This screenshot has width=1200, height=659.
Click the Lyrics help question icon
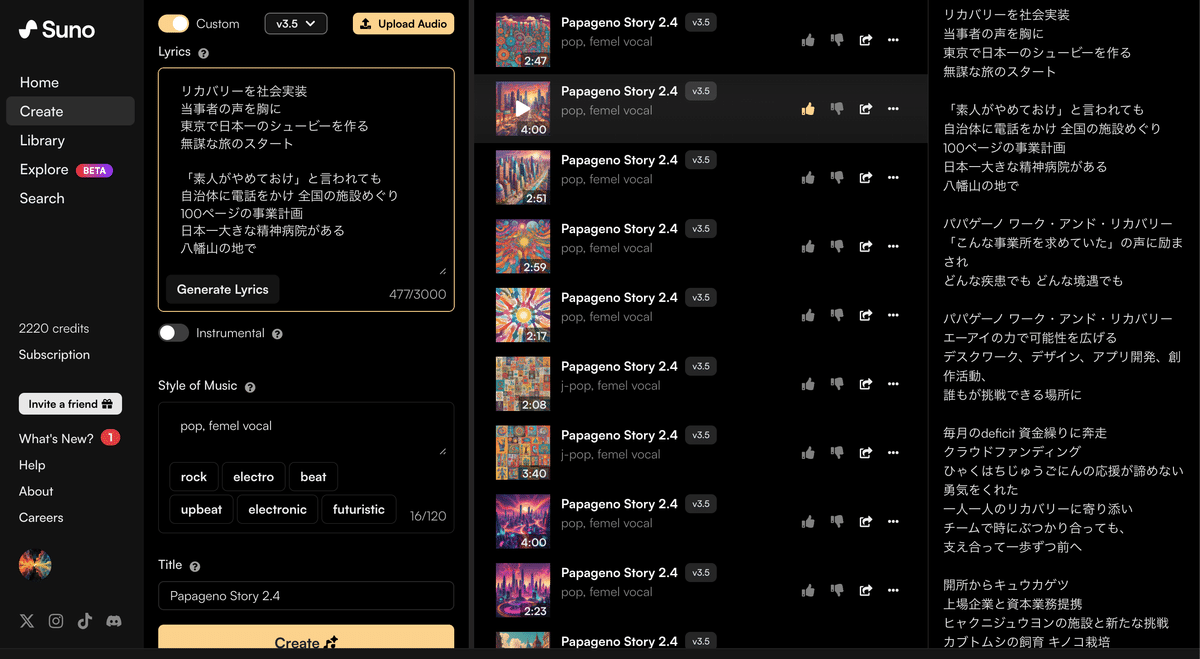(204, 52)
